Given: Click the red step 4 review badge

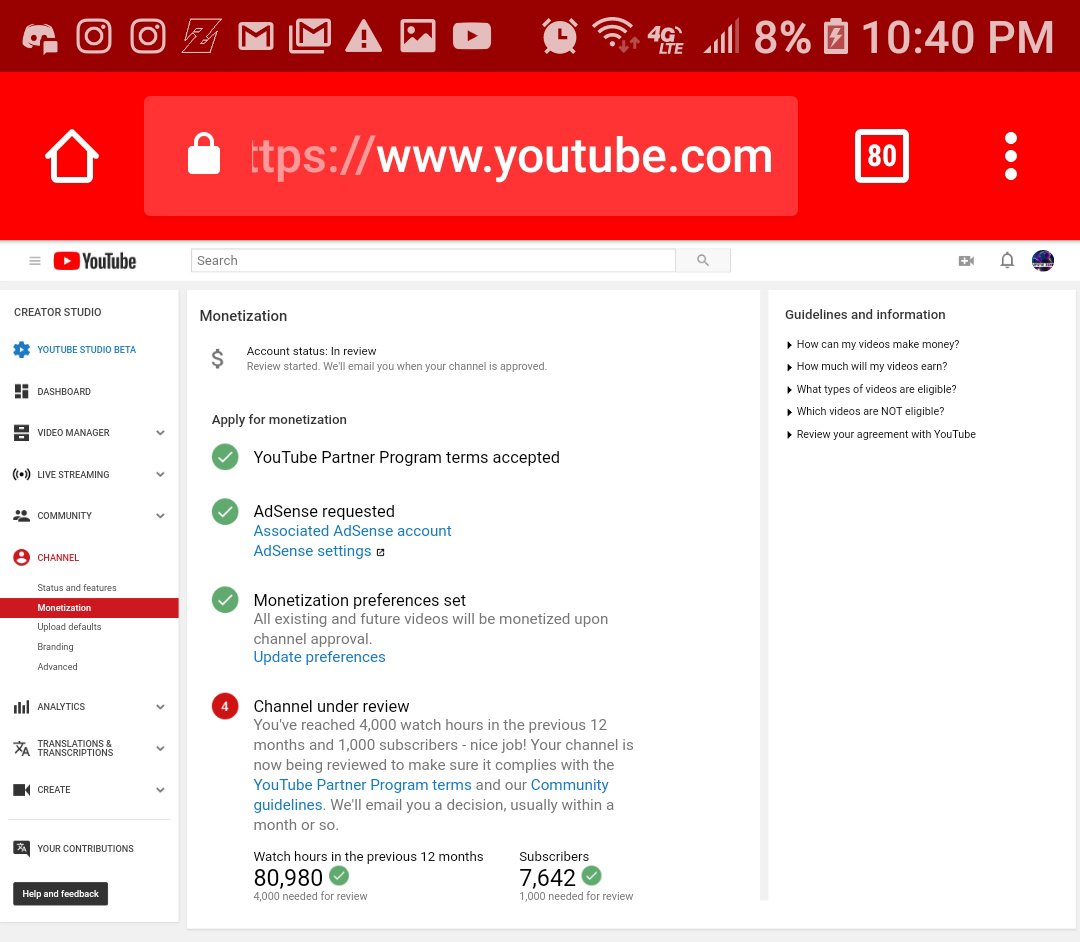Looking at the screenshot, I should pyautogui.click(x=225, y=706).
